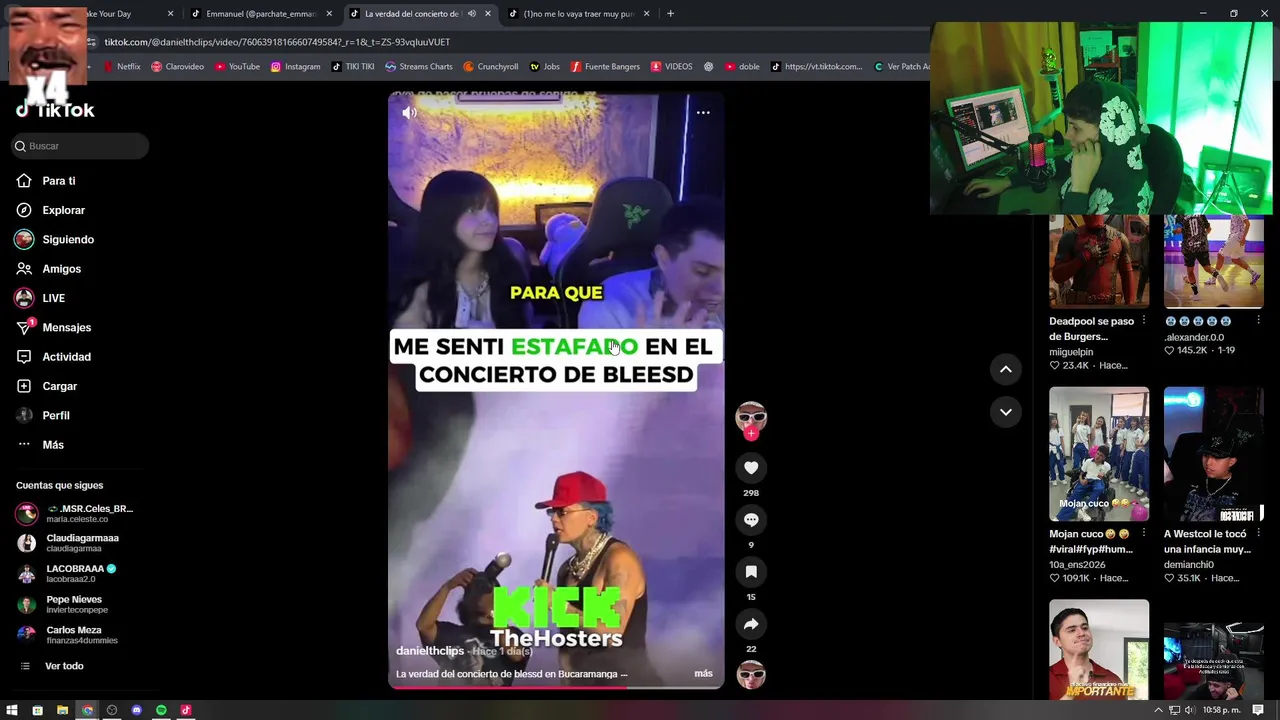
Task: Open Netflix bookmark
Action: click(122, 67)
